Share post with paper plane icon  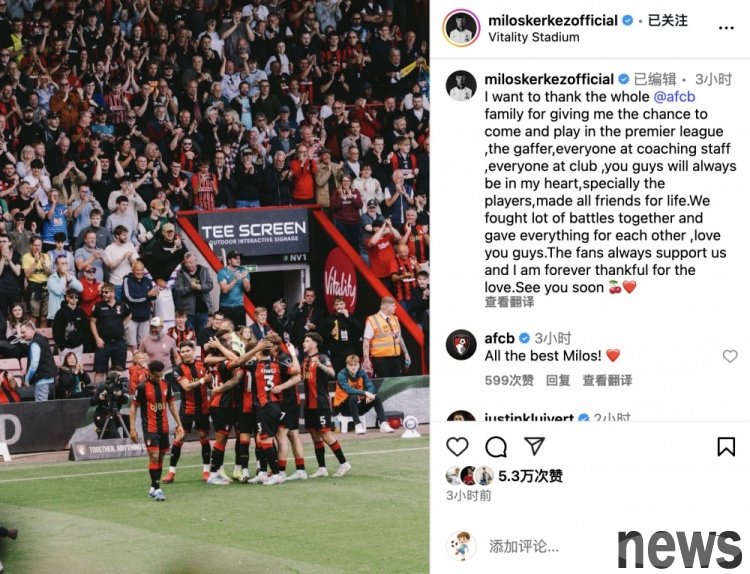(x=534, y=446)
